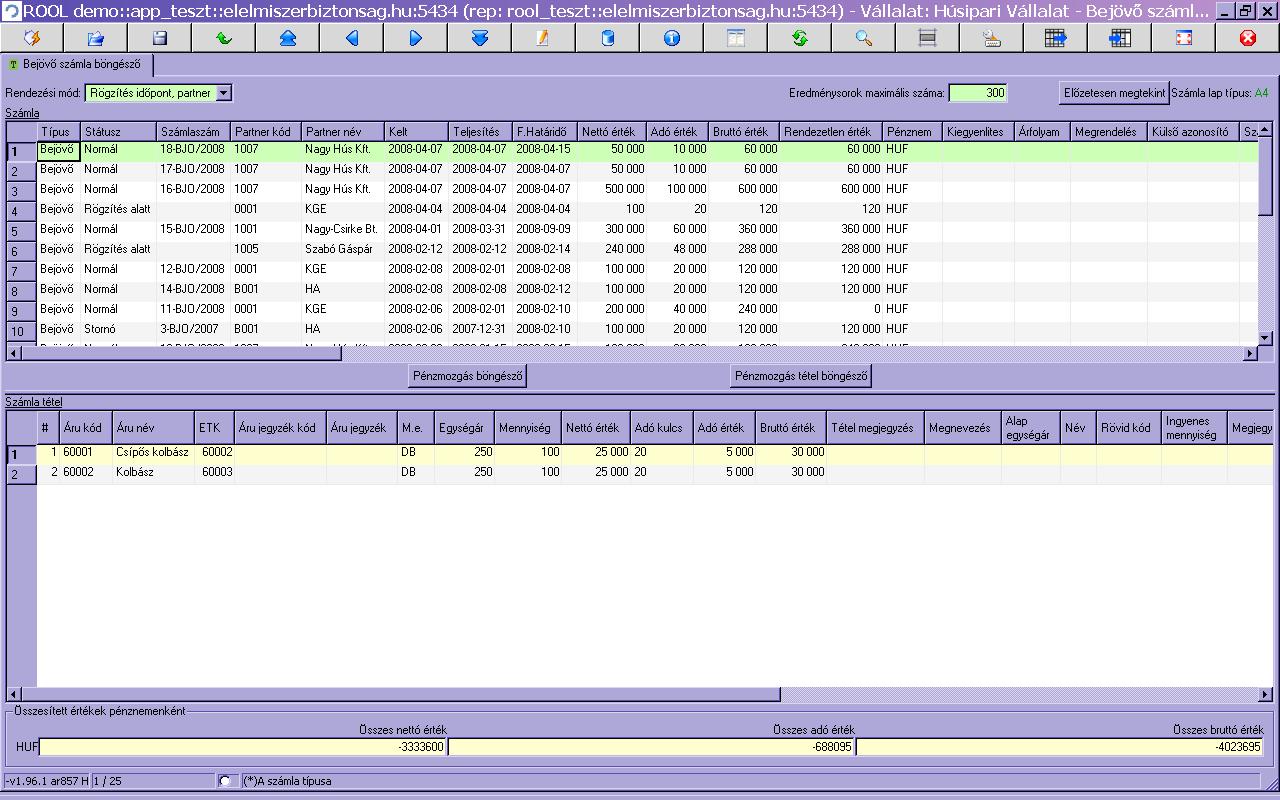The height and width of the screenshot is (800, 1280).
Task: Click the Összes adó érték field
Action: click(651, 747)
